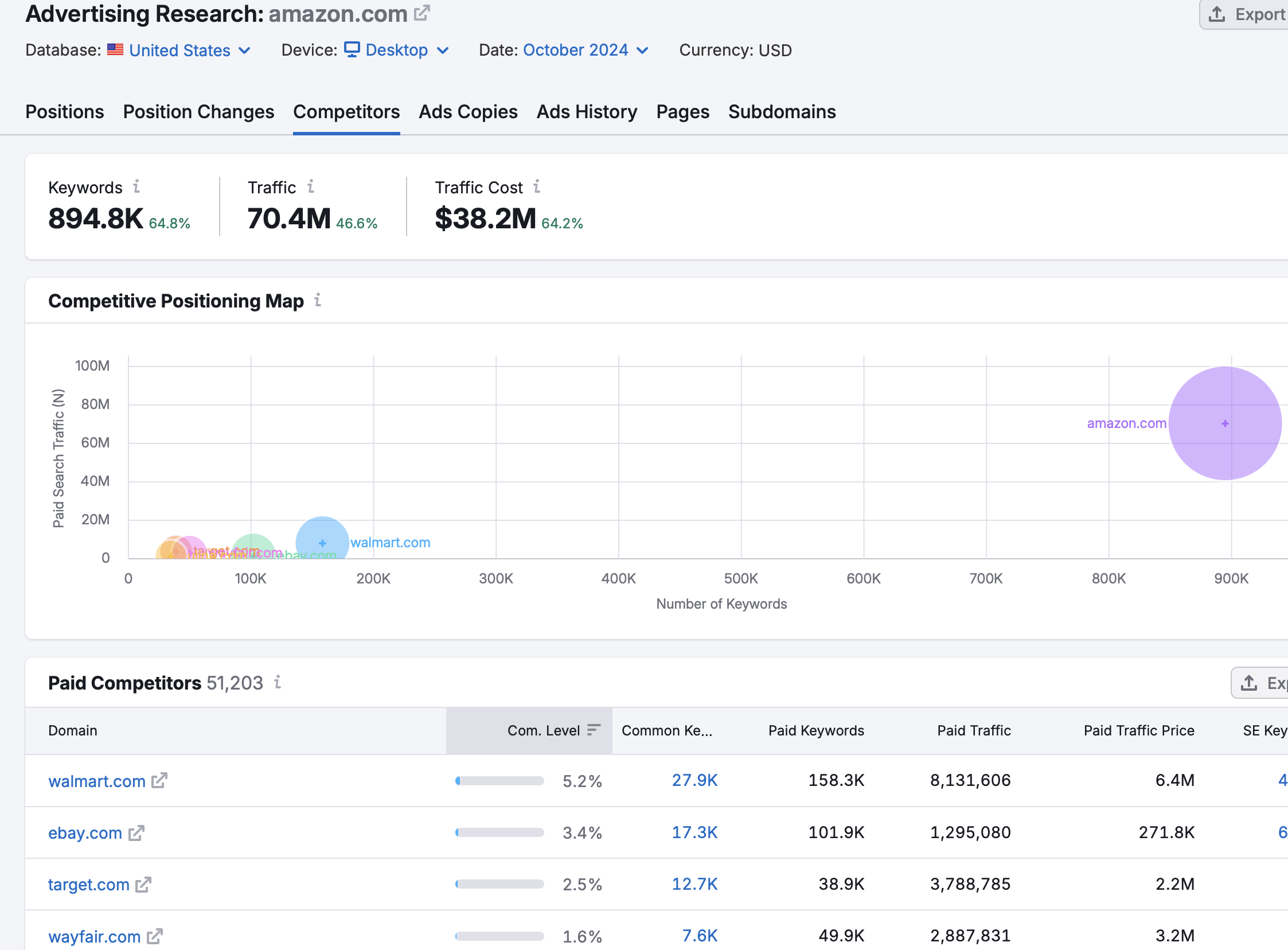Click the top Export button

click(x=1247, y=14)
